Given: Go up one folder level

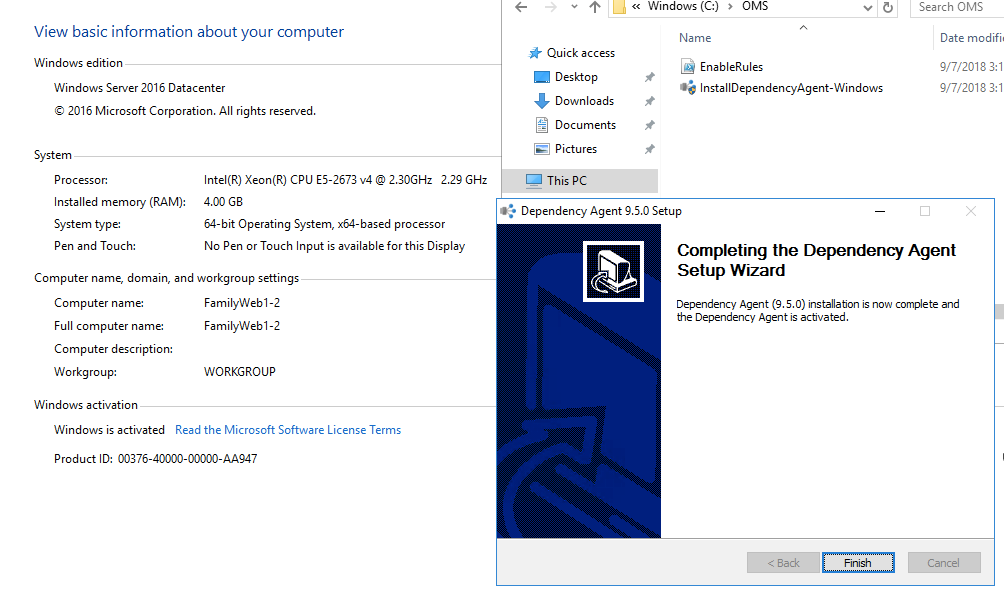Looking at the screenshot, I should tap(595, 7).
